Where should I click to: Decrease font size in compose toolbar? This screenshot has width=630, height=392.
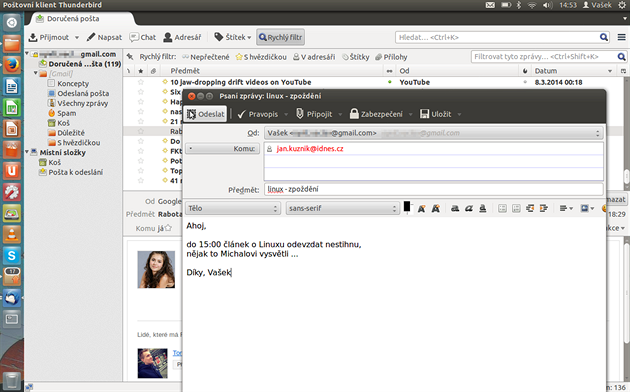click(421, 208)
